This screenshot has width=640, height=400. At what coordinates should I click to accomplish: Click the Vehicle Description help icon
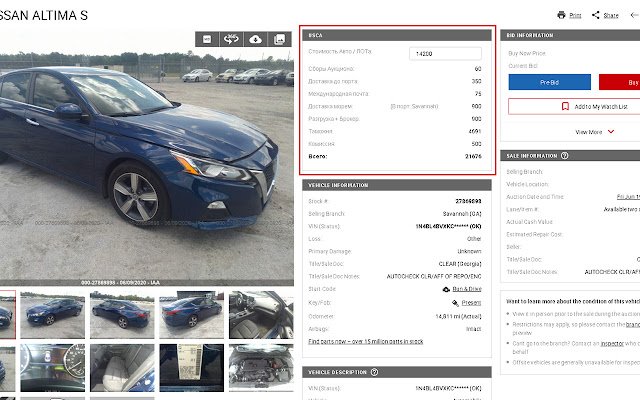[374, 372]
